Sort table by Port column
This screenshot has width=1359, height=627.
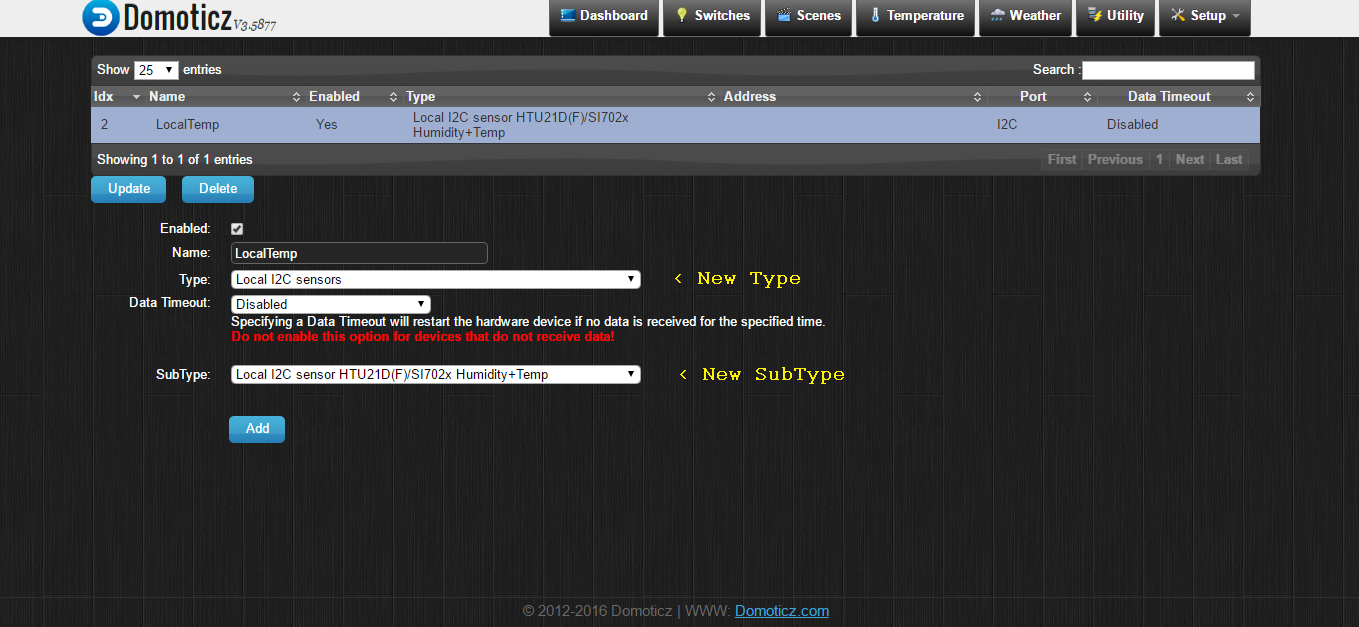coord(1041,97)
